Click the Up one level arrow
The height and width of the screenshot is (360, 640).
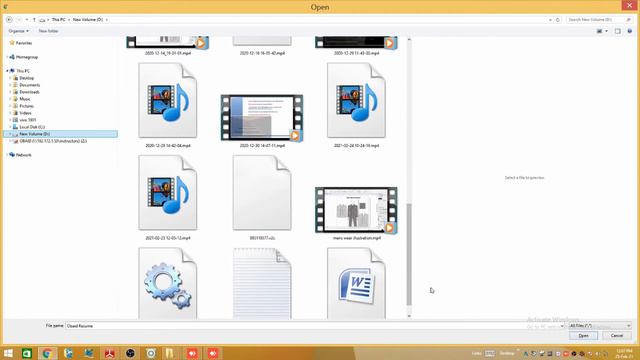point(34,20)
